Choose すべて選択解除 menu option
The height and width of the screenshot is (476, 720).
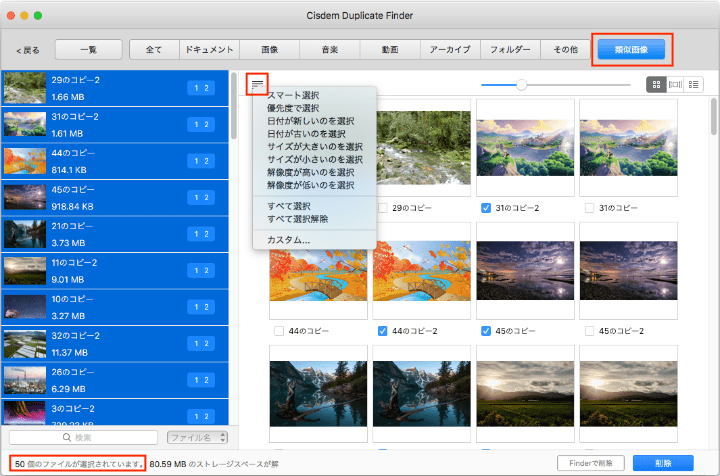tap(298, 219)
